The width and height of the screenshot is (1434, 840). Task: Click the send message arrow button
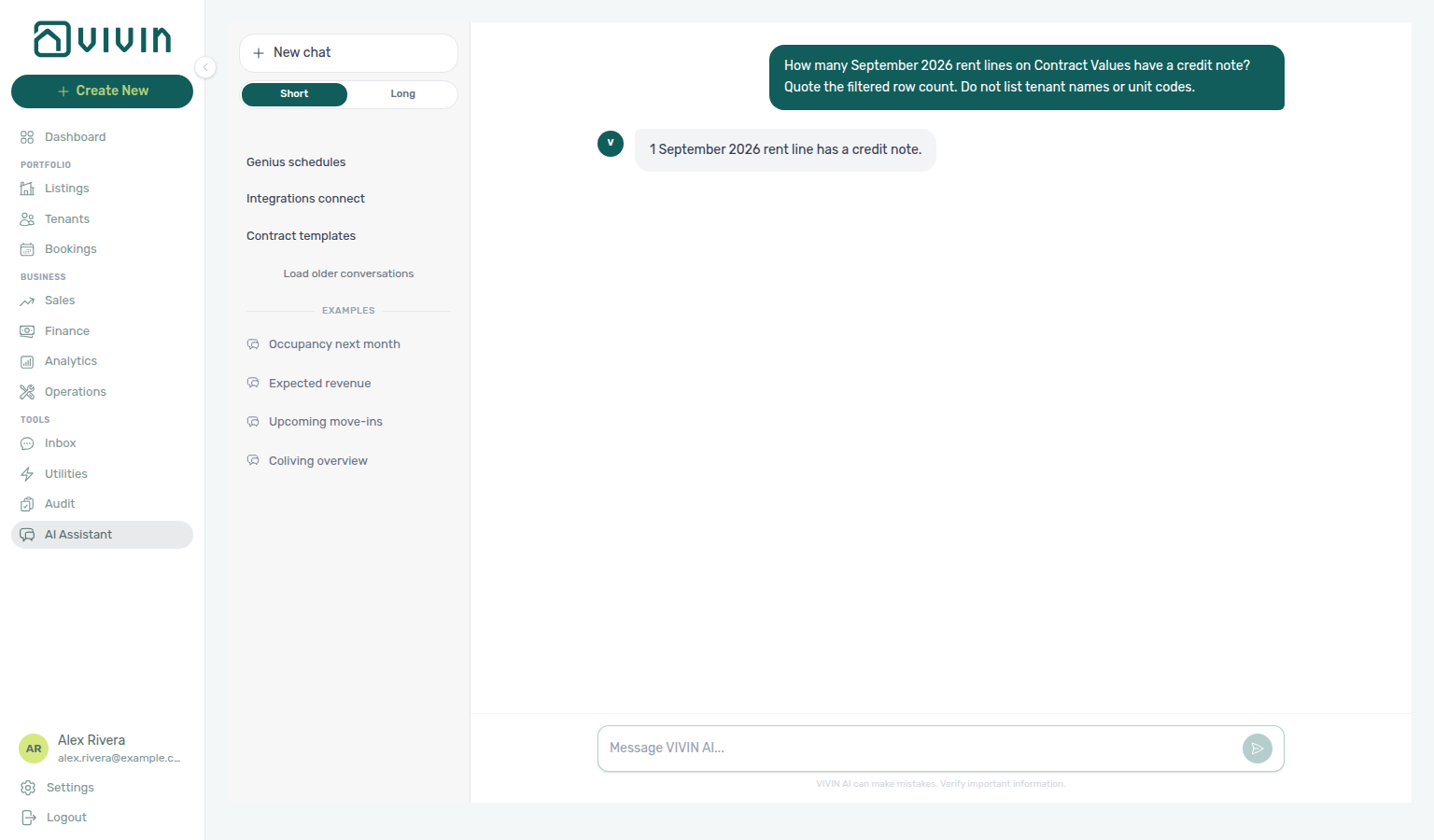[x=1258, y=749]
